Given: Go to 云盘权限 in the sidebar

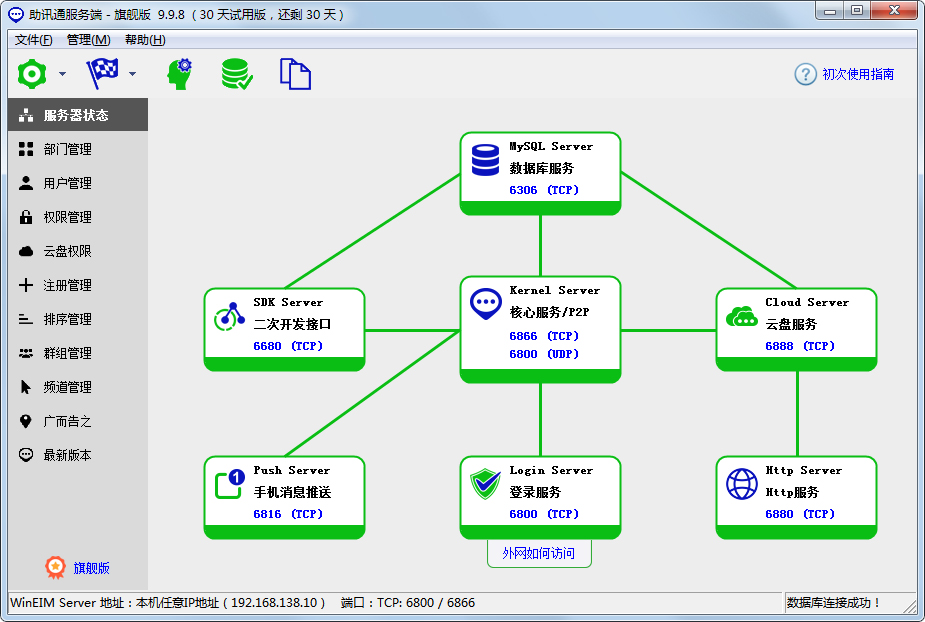Looking at the screenshot, I should pyautogui.click(x=67, y=251).
